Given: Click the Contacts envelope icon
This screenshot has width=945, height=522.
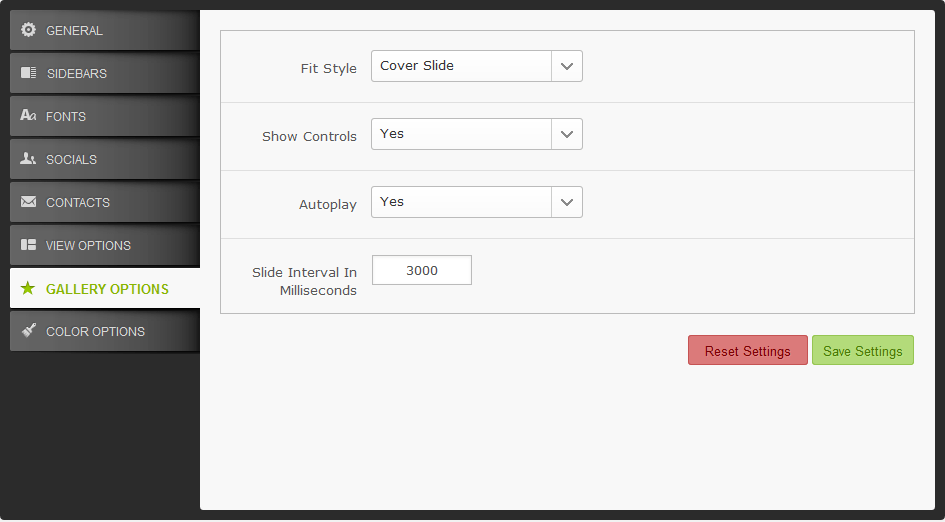Looking at the screenshot, I should tap(28, 201).
